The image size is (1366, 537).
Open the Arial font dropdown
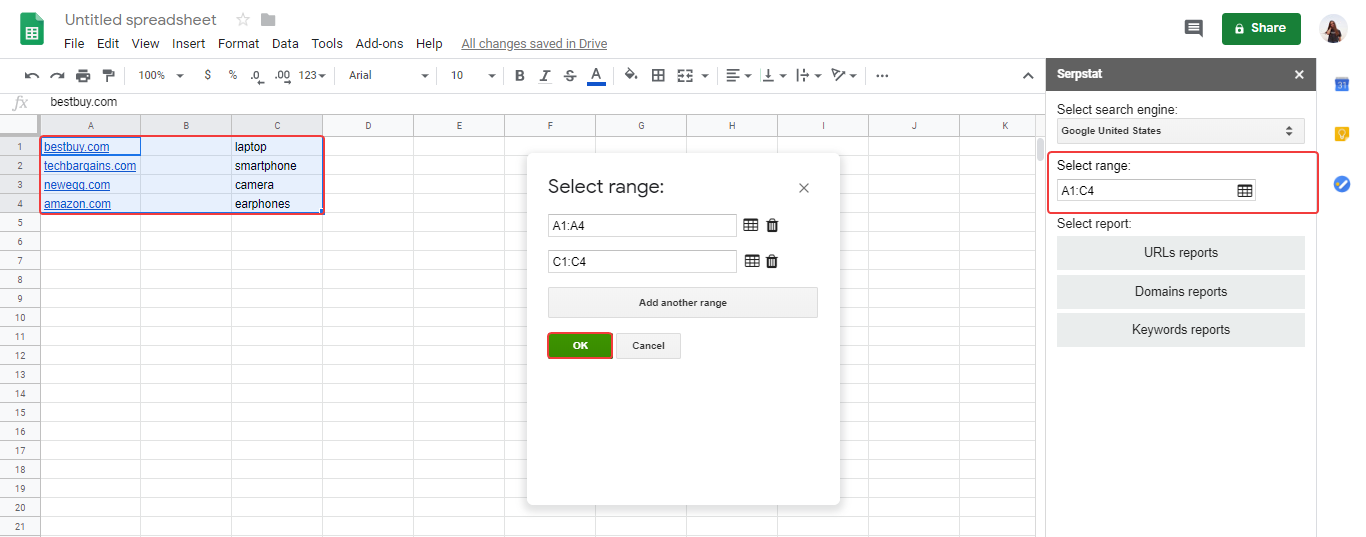click(x=388, y=76)
